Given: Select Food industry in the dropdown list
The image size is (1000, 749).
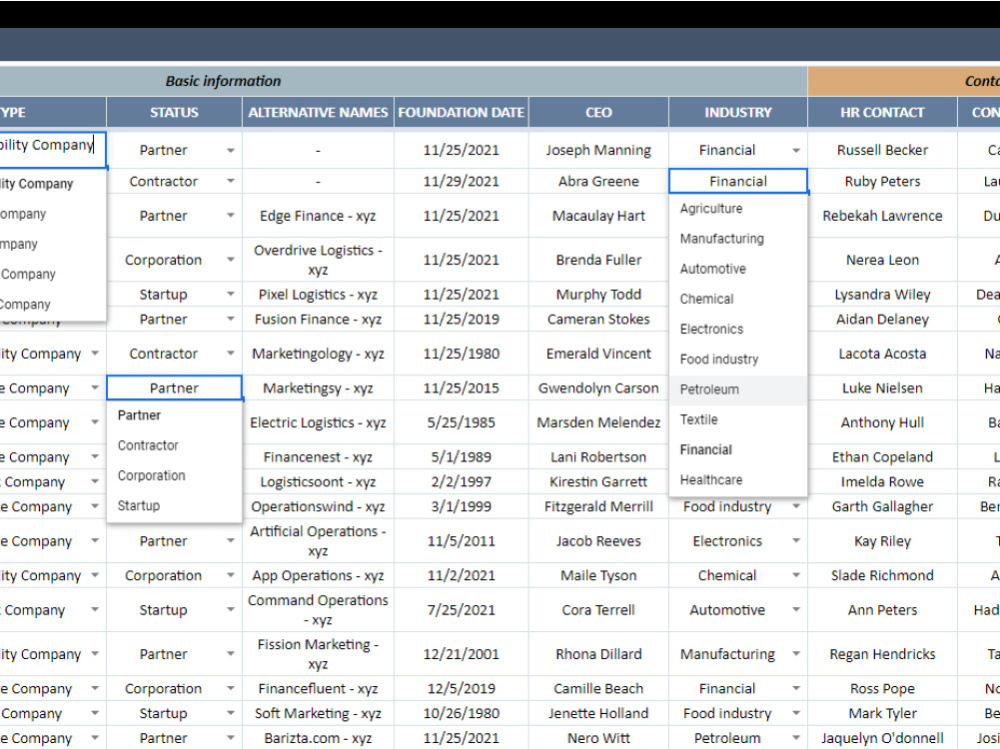Looking at the screenshot, I should pyautogui.click(x=738, y=359).
